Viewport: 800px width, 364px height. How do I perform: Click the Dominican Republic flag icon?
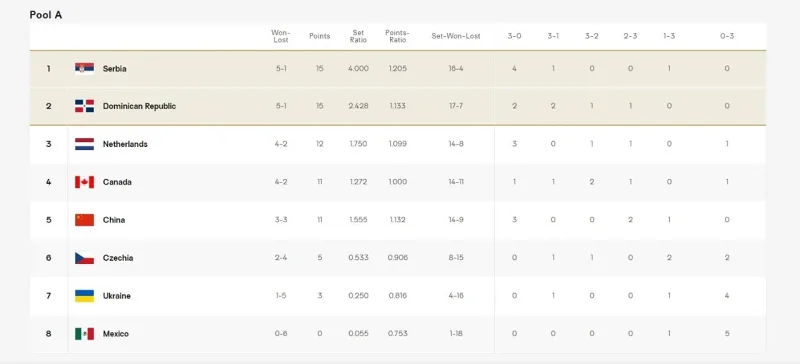pyautogui.click(x=84, y=106)
